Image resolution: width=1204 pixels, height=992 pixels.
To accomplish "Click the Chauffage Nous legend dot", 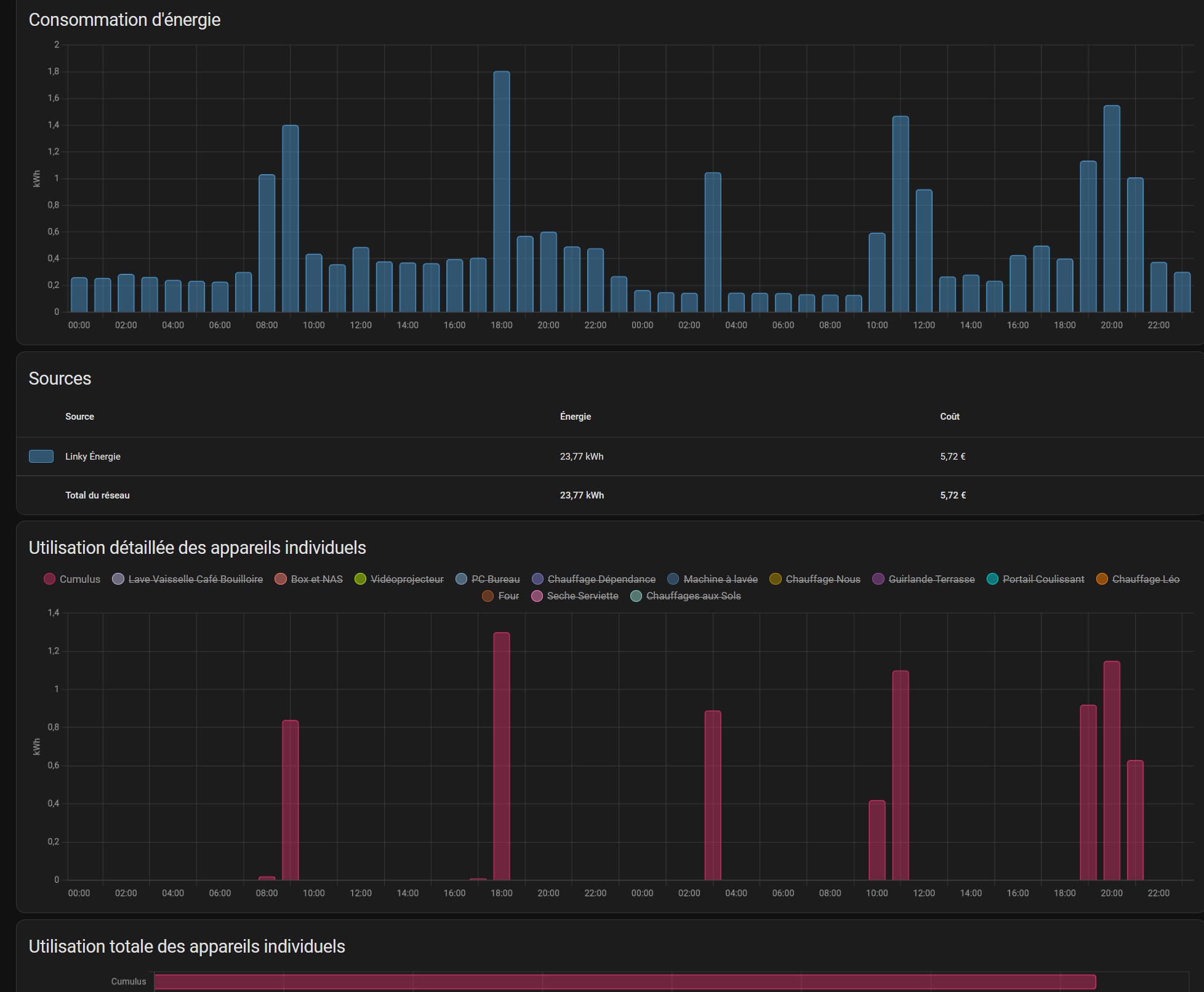I will coord(776,579).
